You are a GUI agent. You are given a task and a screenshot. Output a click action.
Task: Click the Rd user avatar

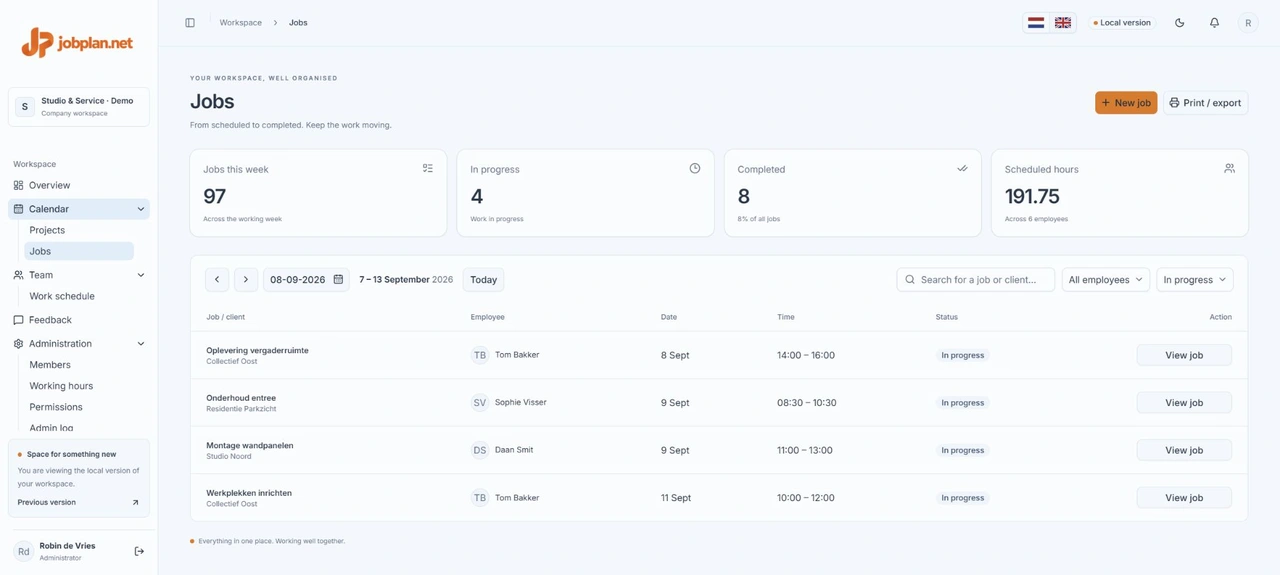23,551
